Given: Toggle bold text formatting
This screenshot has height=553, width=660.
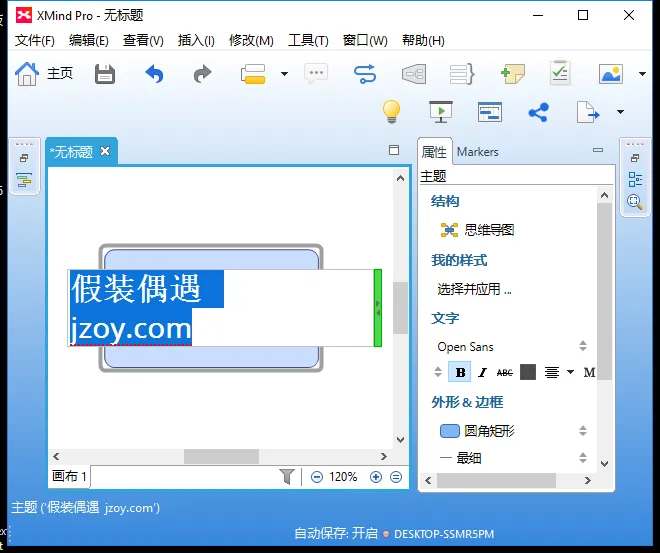Looking at the screenshot, I should click(460, 373).
